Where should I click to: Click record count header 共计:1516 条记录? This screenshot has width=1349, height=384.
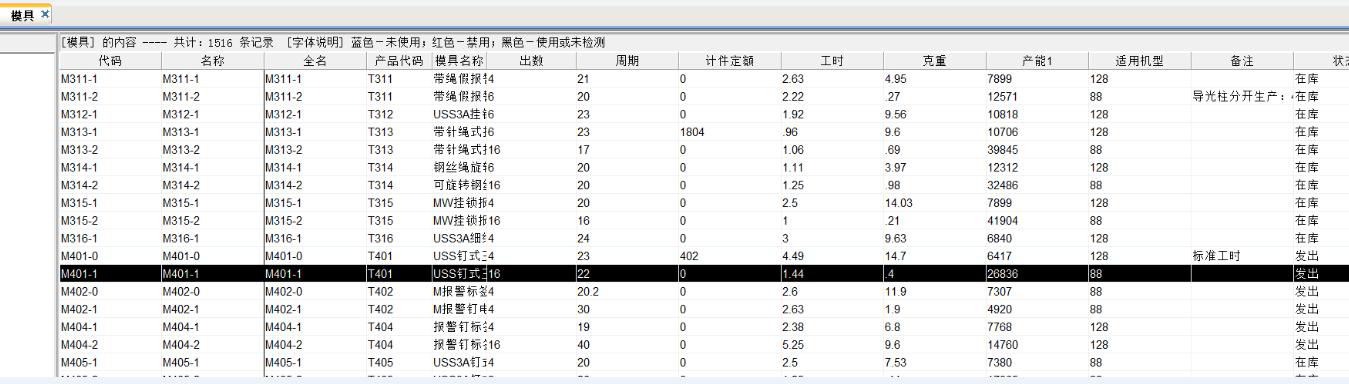point(223,43)
